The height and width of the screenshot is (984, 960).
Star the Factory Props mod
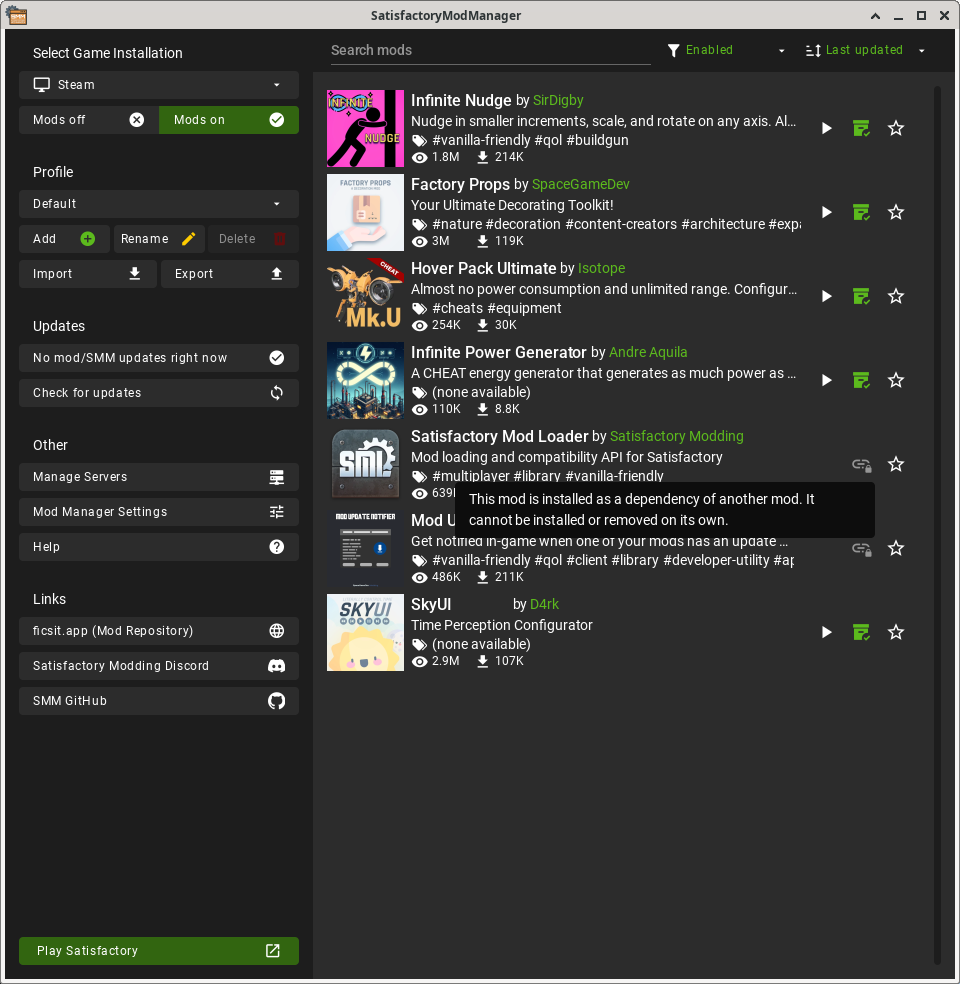pos(896,213)
